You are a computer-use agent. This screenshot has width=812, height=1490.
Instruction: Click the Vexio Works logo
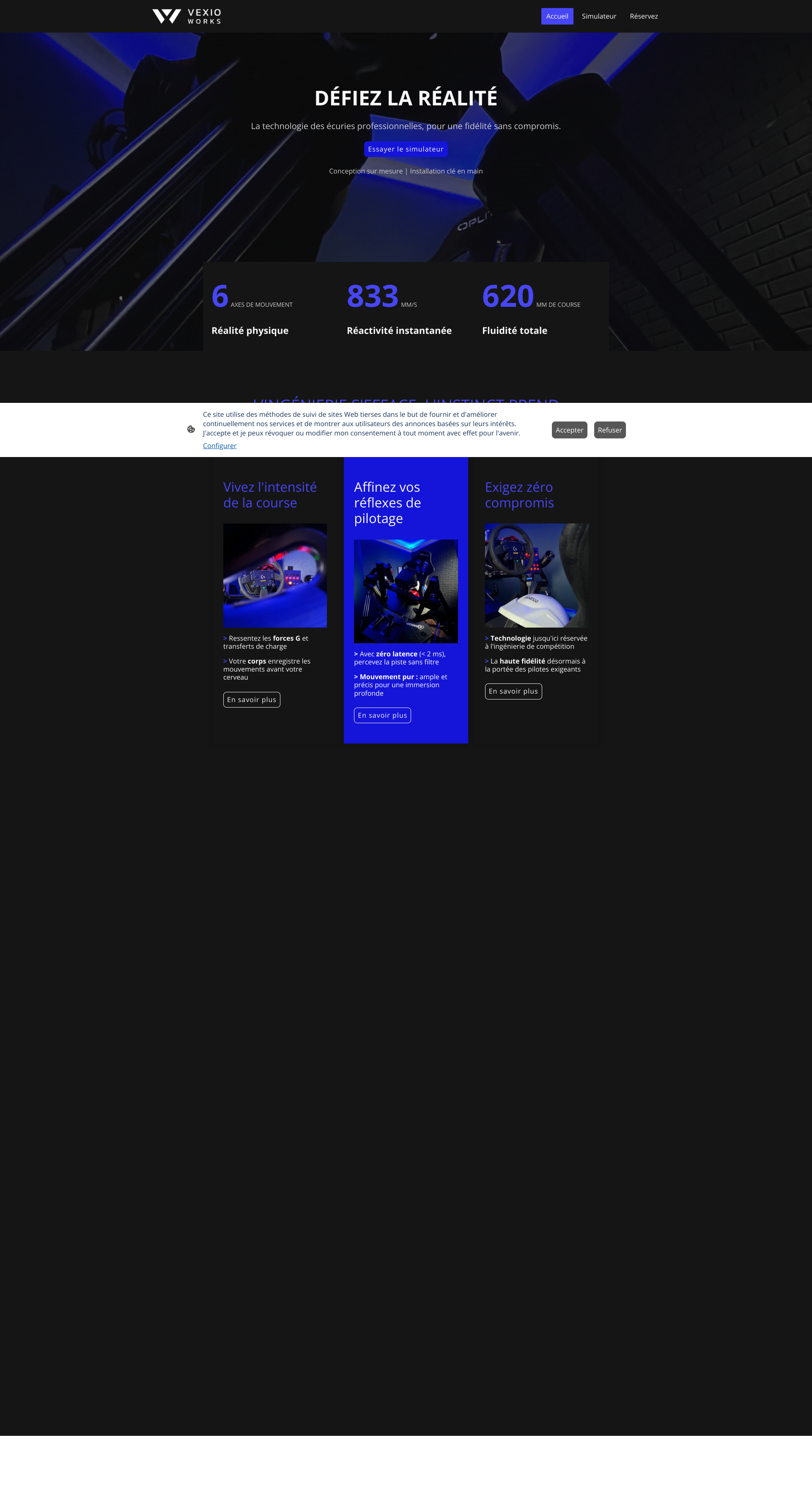coord(187,16)
